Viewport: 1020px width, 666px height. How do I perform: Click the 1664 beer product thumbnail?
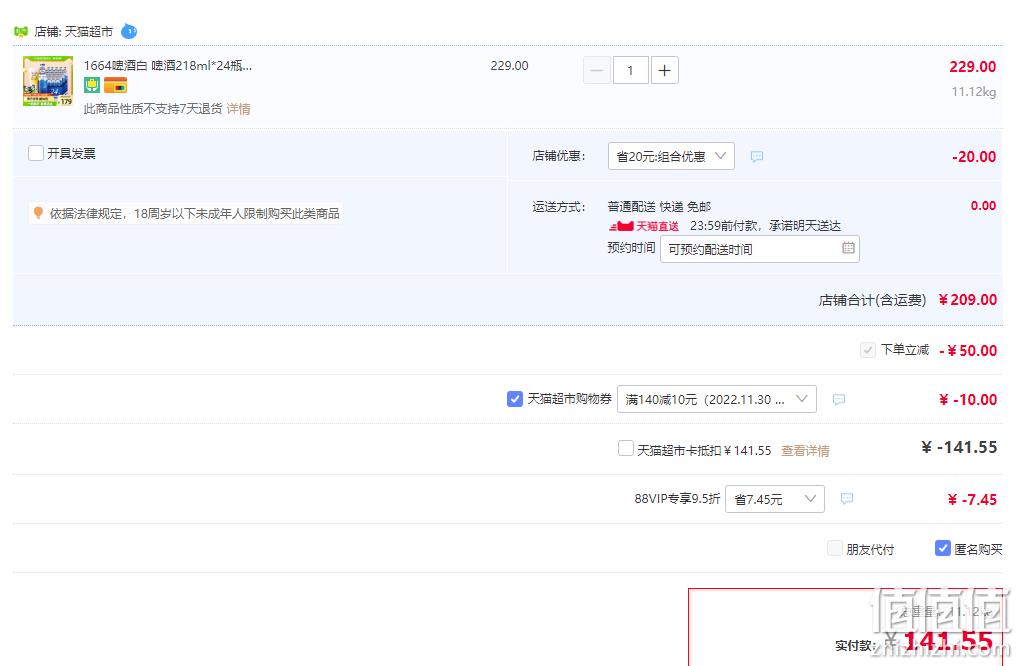pyautogui.click(x=47, y=81)
